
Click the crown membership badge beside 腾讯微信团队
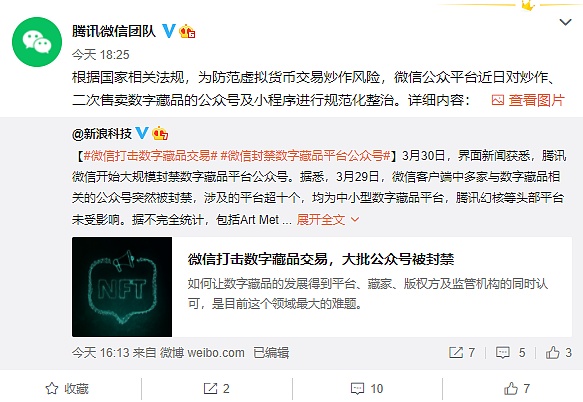187,31
